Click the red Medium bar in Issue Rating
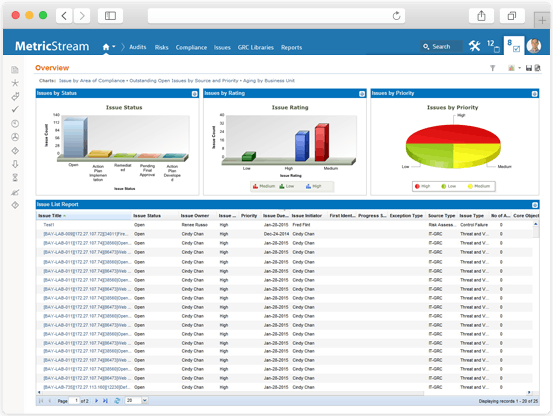This screenshot has width=553, height=416. [322, 142]
